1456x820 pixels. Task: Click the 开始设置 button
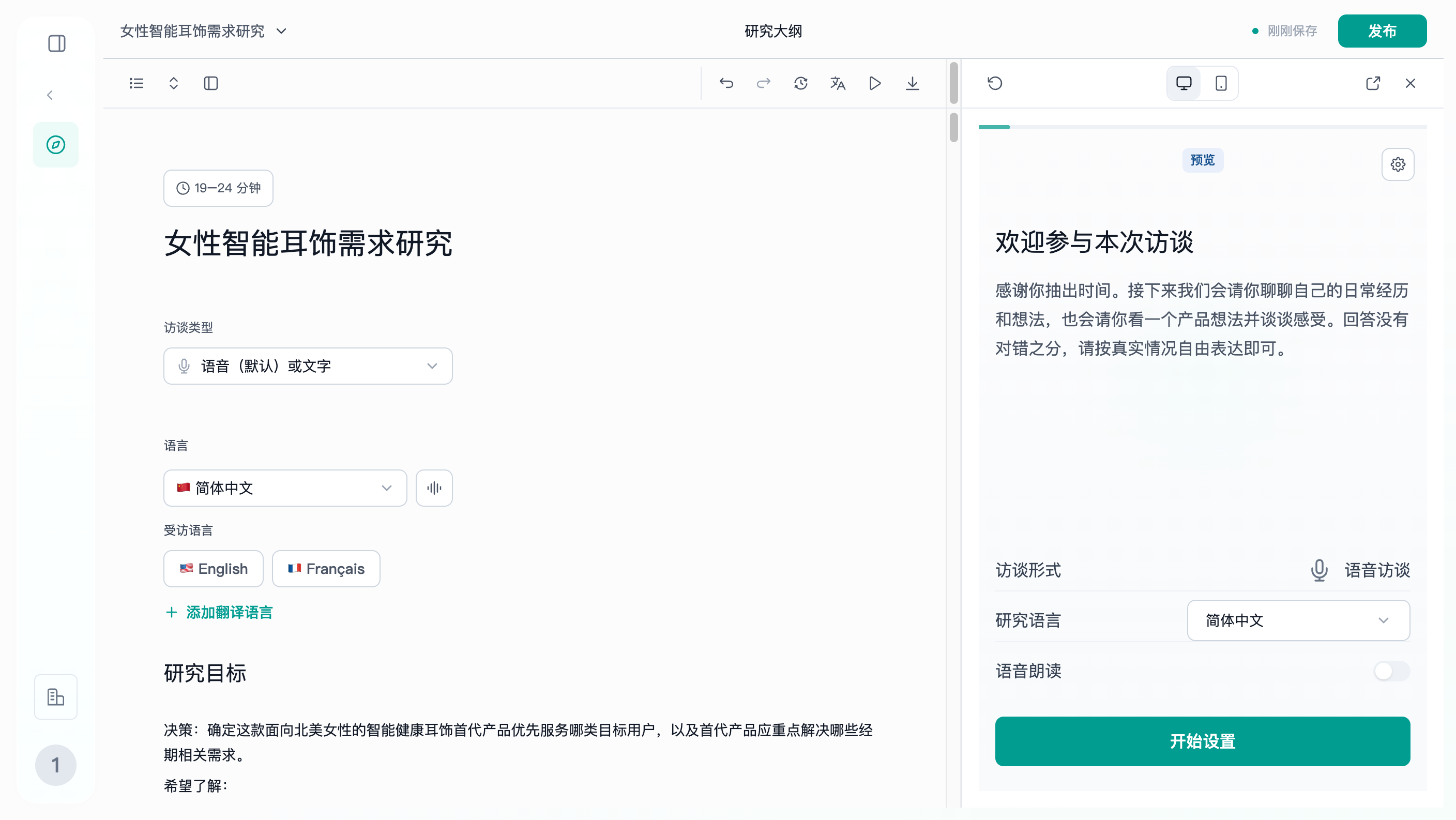click(x=1202, y=741)
